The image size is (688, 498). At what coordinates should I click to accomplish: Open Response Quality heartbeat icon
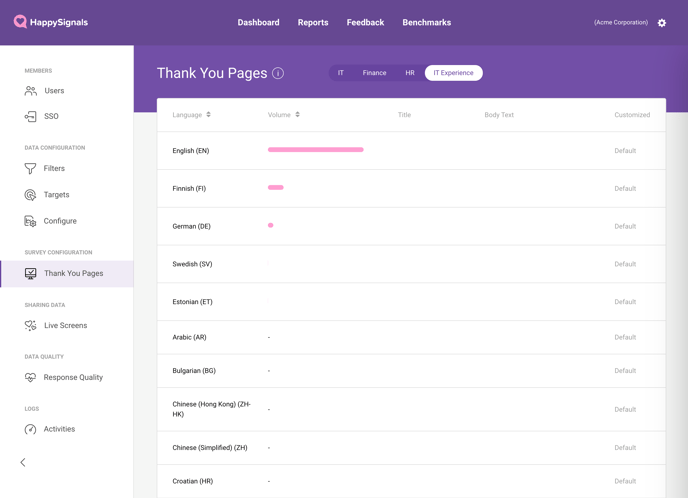tap(30, 377)
